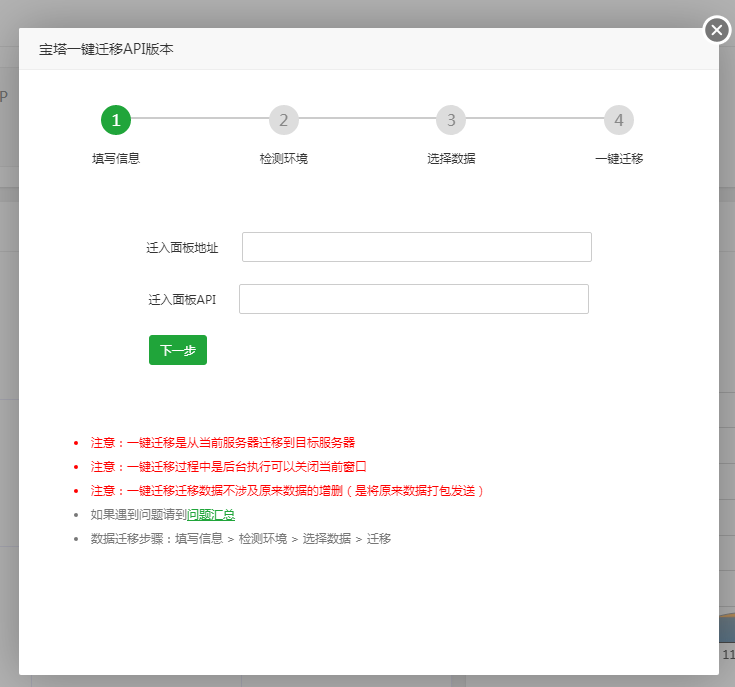Screen dimensions: 735x687
Task: Click the 一键迁移 step label
Action: (x=619, y=159)
